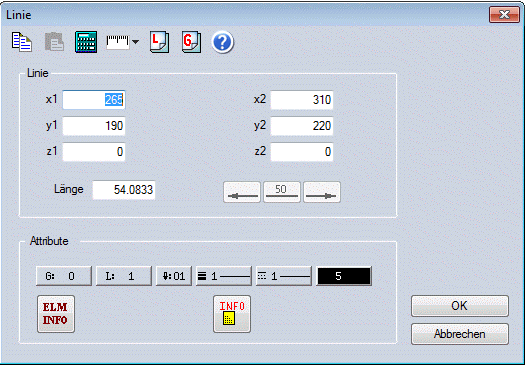Click the copy values icon
Screen dimensions: 525x365
point(22,42)
